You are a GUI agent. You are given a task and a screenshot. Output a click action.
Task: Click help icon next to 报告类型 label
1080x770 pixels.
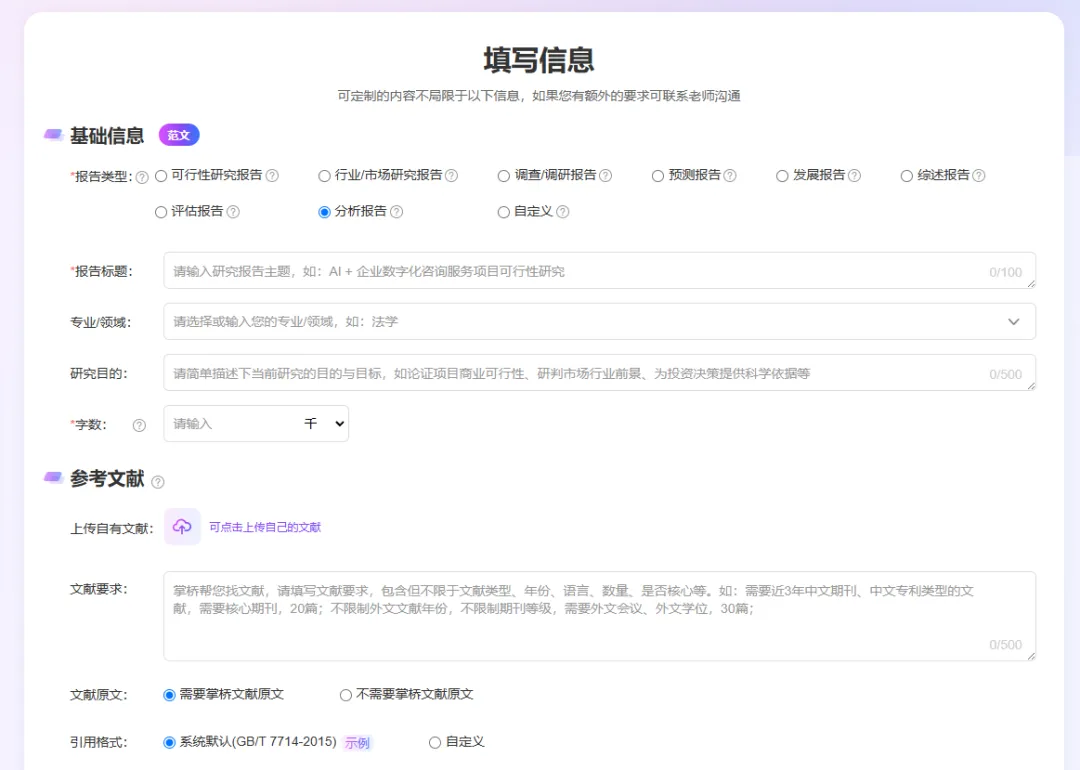point(142,177)
